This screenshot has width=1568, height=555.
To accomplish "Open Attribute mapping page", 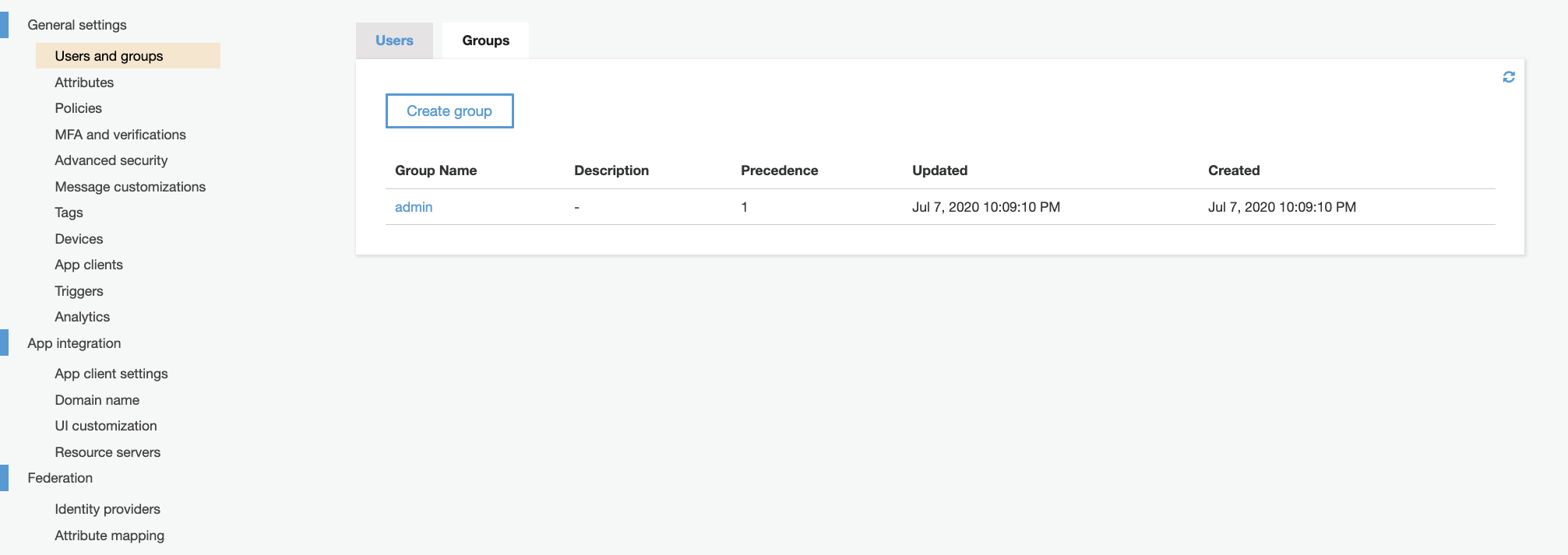I will [x=110, y=536].
